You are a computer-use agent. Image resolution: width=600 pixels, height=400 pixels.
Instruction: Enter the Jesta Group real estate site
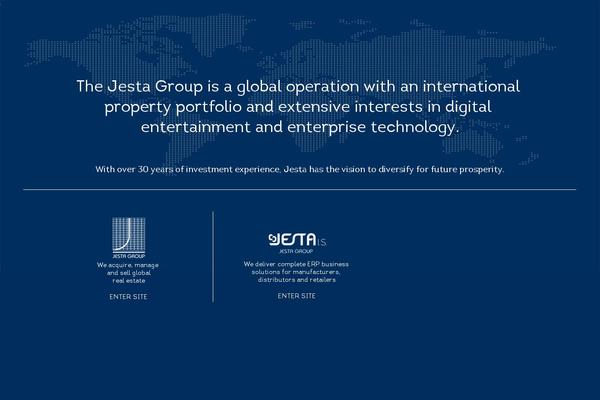coord(128,297)
